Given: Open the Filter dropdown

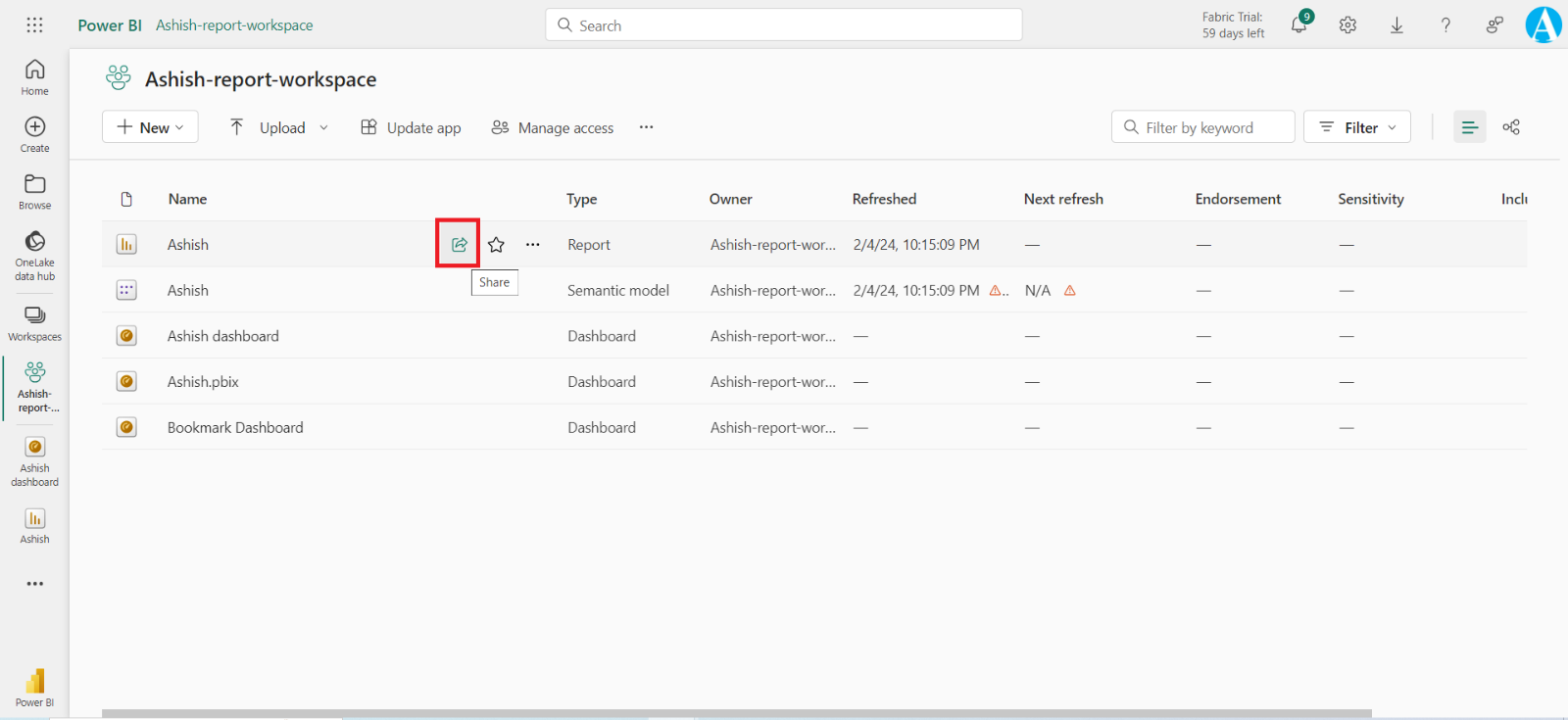Looking at the screenshot, I should pyautogui.click(x=1357, y=127).
